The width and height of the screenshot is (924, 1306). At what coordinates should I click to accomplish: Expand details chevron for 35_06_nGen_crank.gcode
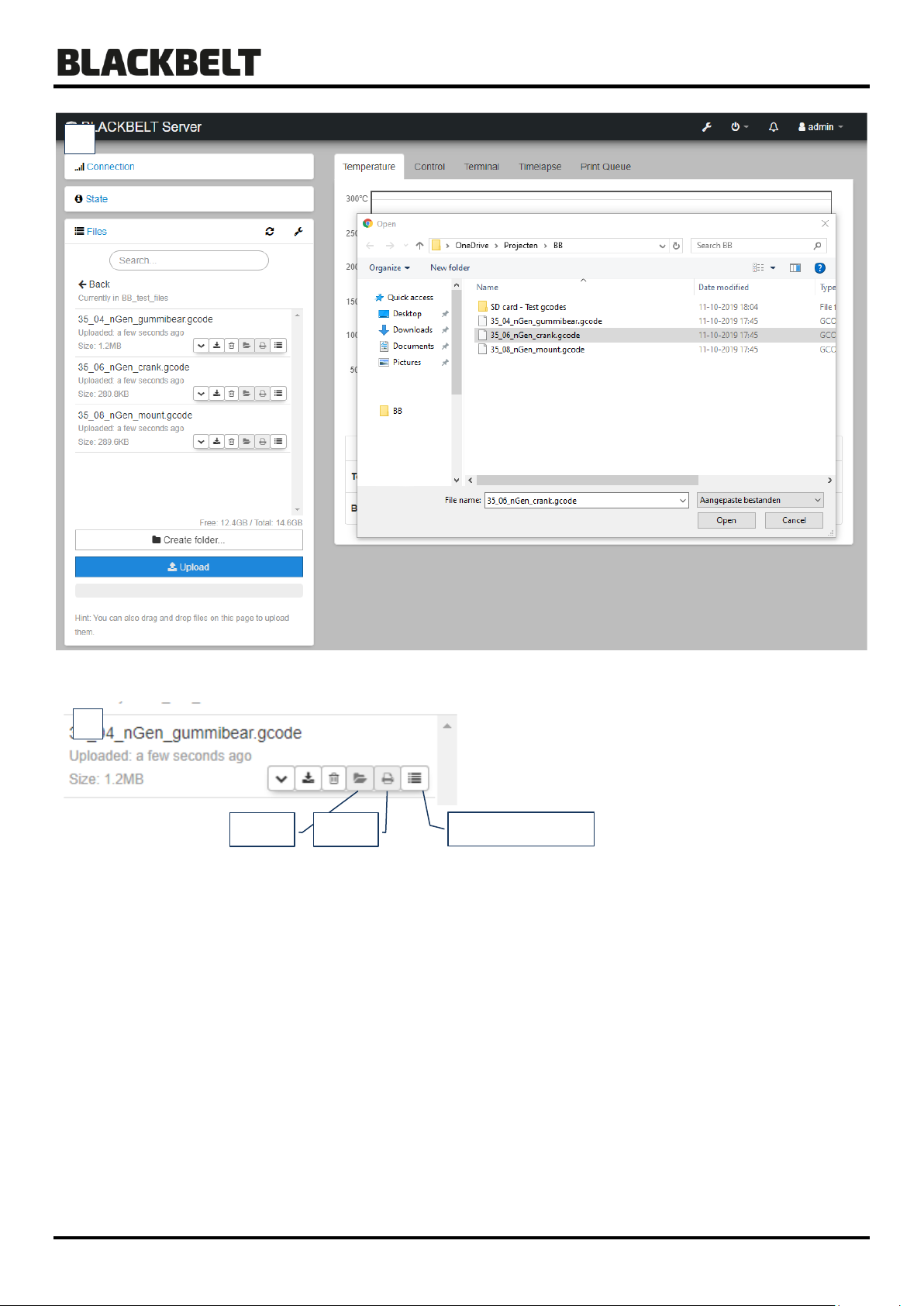click(x=202, y=394)
